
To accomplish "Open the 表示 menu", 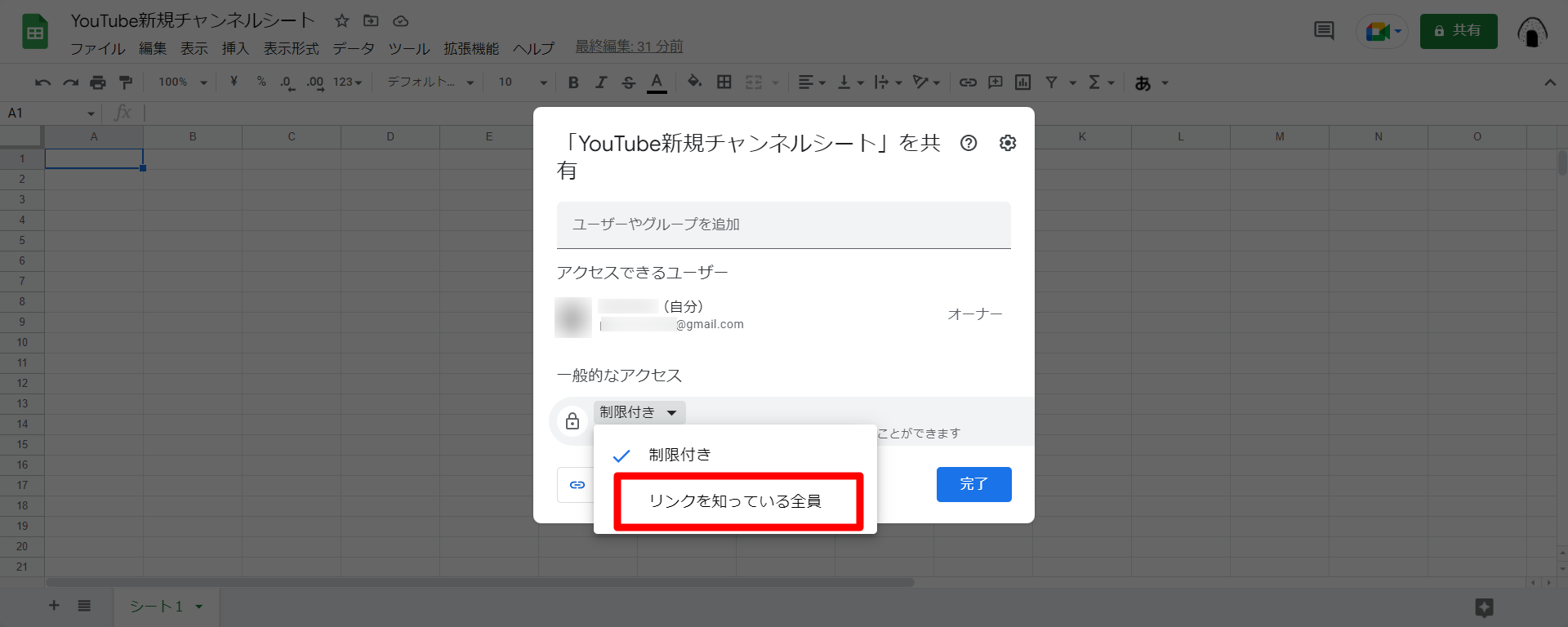I will [x=194, y=48].
